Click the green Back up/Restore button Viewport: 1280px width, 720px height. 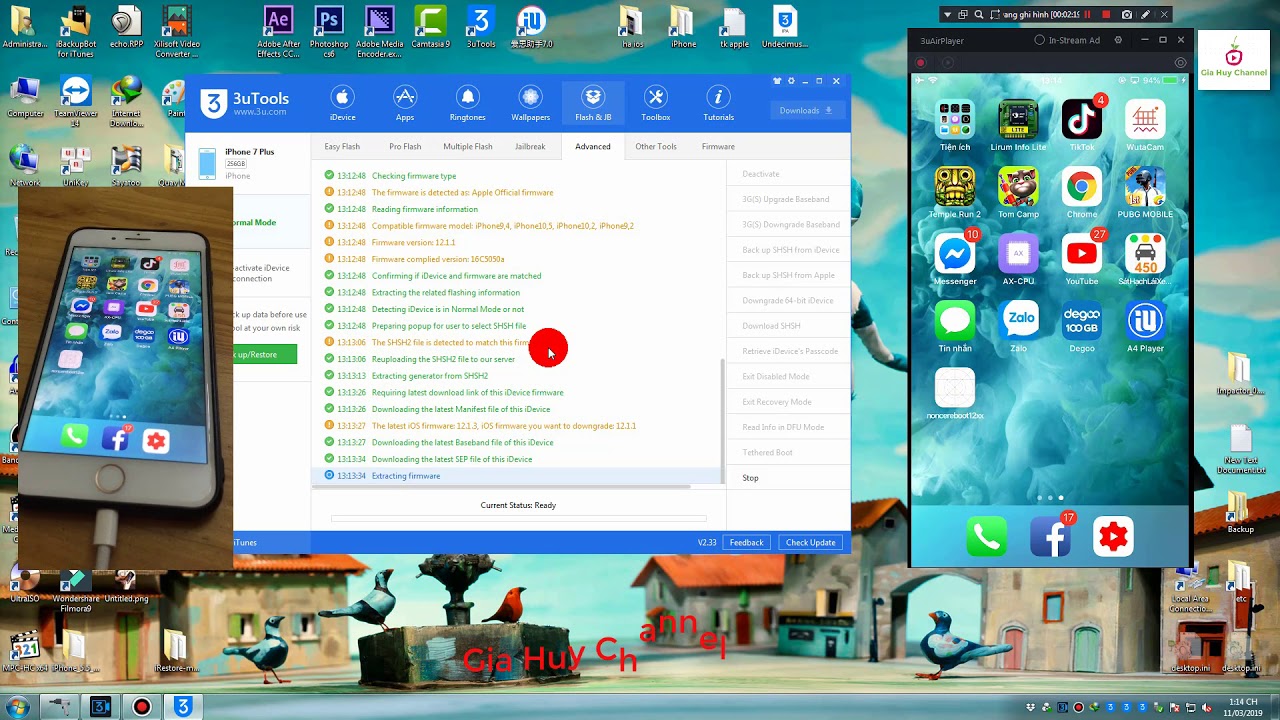pos(264,354)
